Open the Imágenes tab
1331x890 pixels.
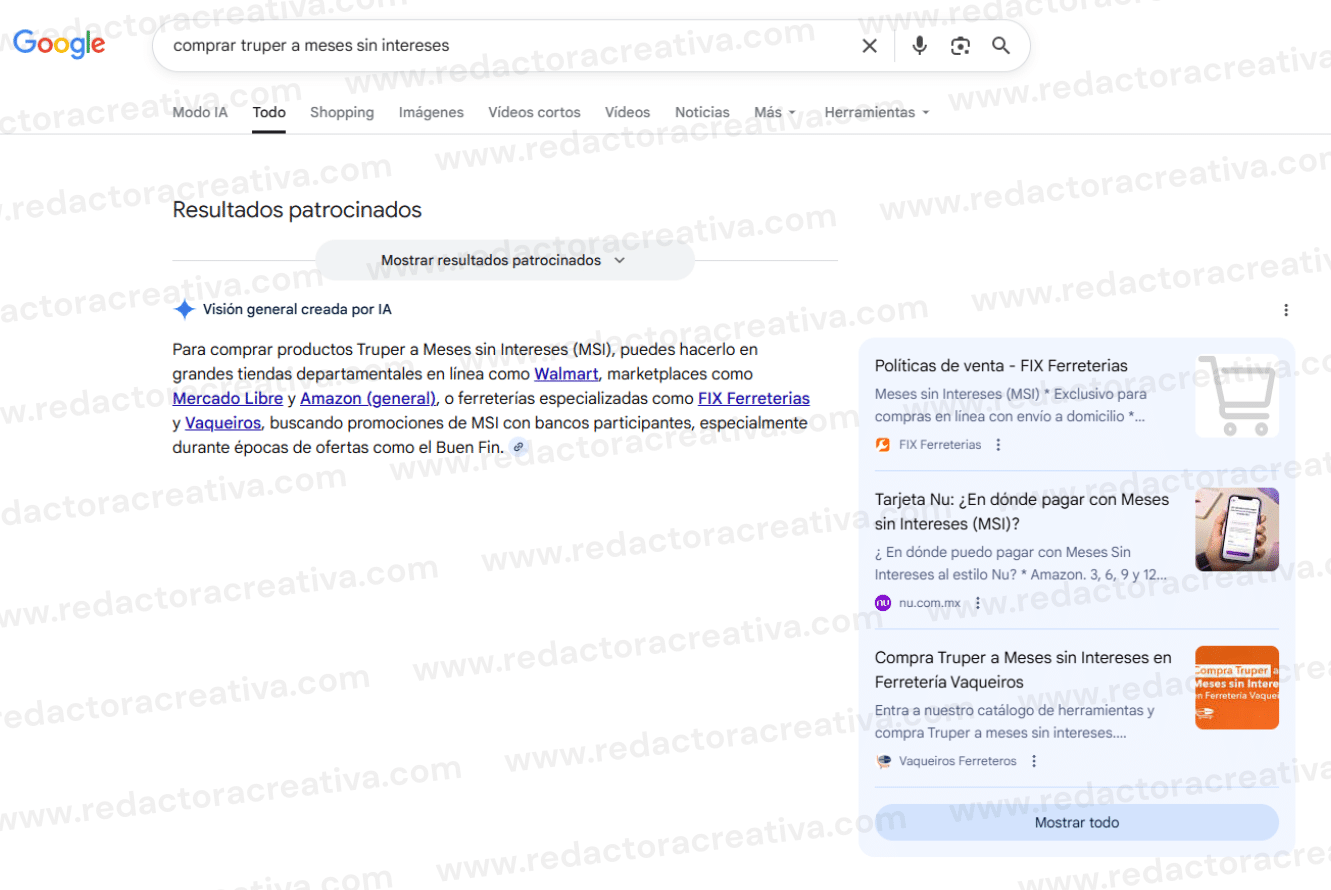click(x=431, y=112)
